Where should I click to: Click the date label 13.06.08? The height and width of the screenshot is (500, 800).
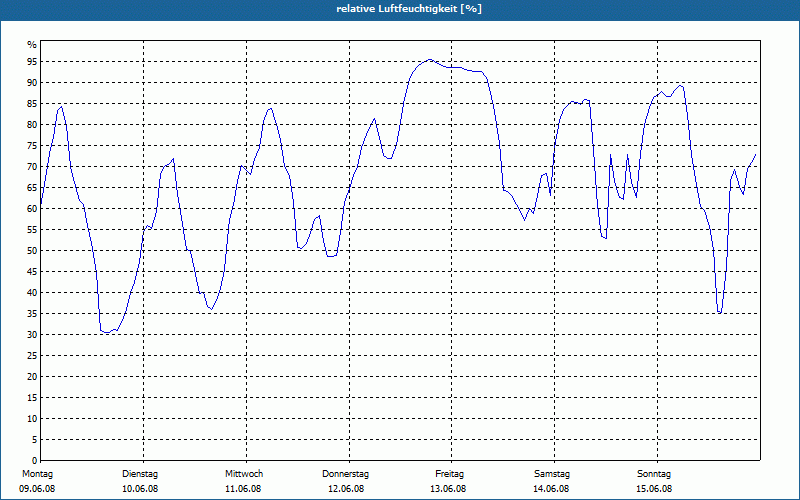coord(448,489)
